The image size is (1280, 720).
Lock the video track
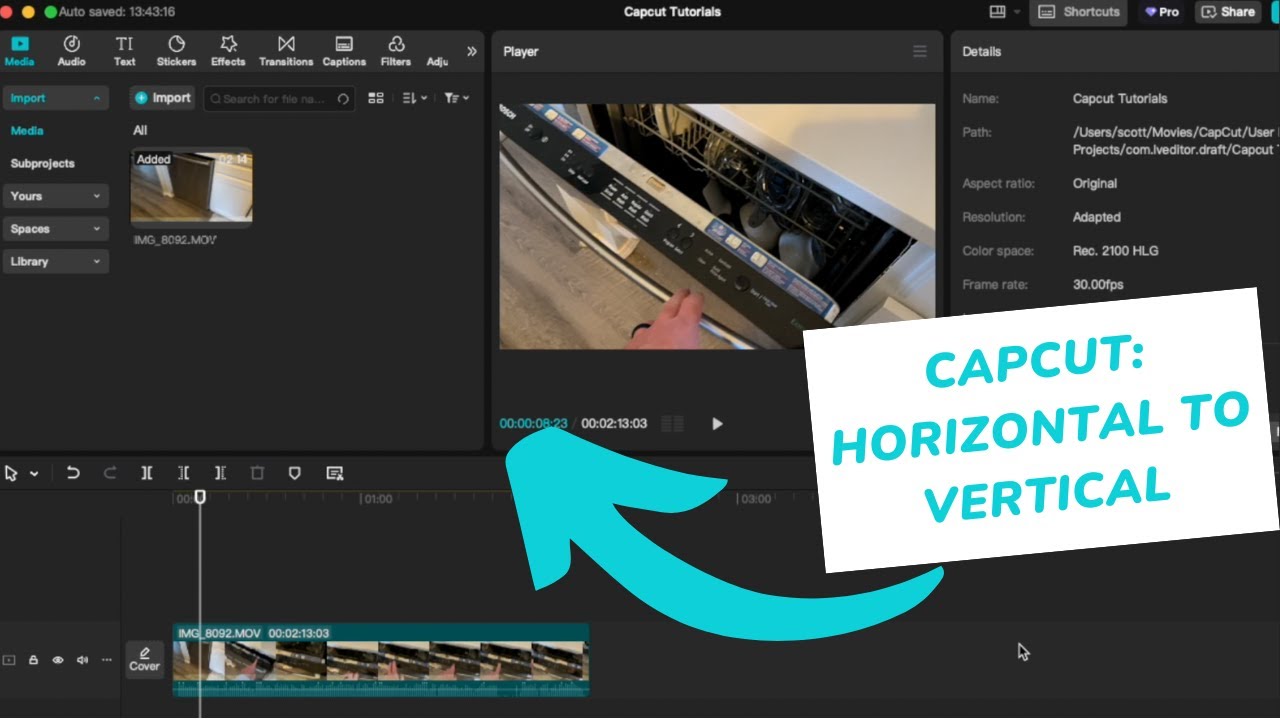coord(33,659)
